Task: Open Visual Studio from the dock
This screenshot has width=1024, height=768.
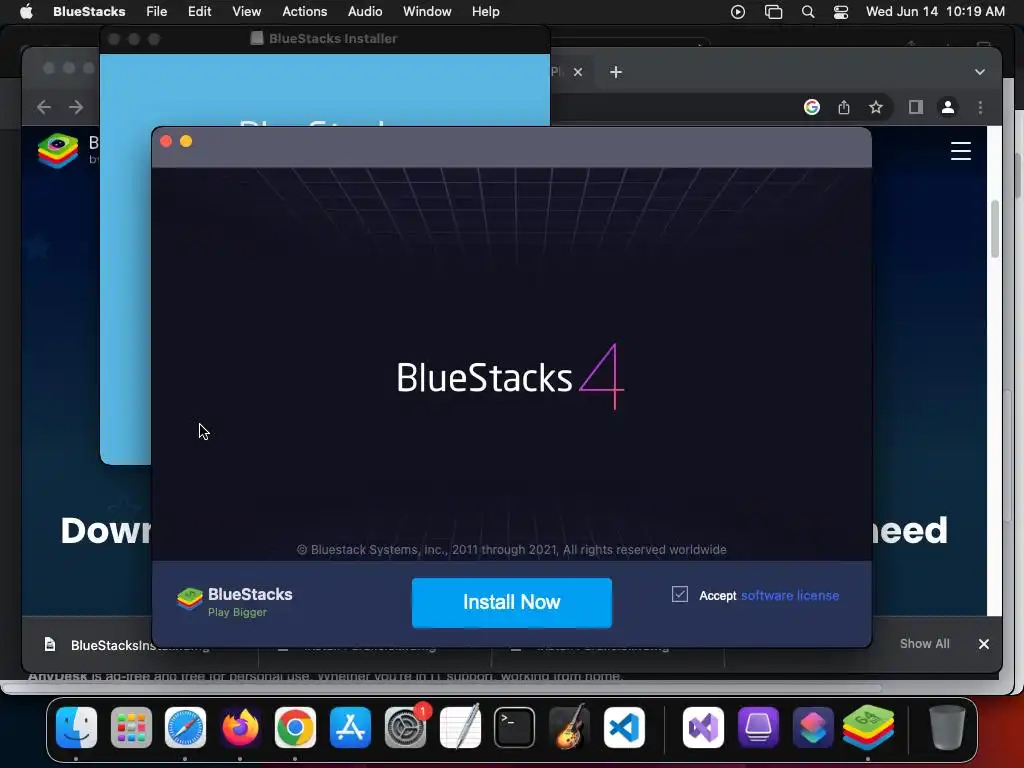Action: click(703, 728)
